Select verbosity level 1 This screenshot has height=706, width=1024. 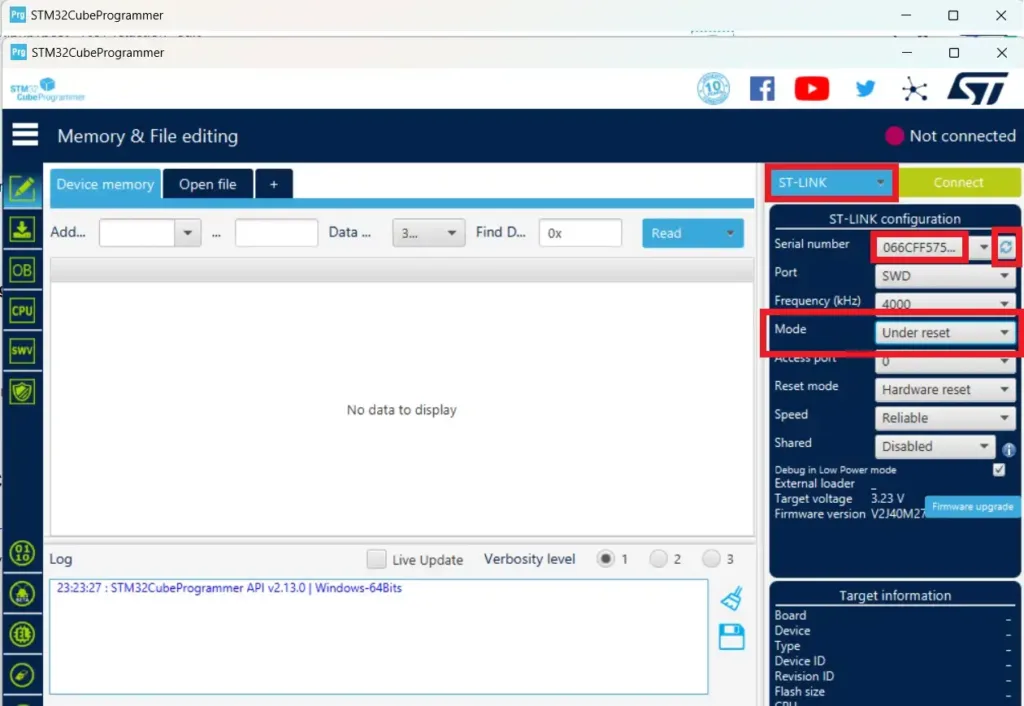[x=606, y=559]
